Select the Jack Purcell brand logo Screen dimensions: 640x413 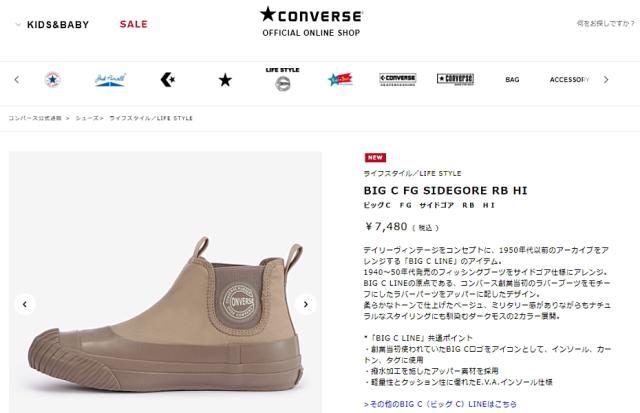pyautogui.click(x=110, y=80)
